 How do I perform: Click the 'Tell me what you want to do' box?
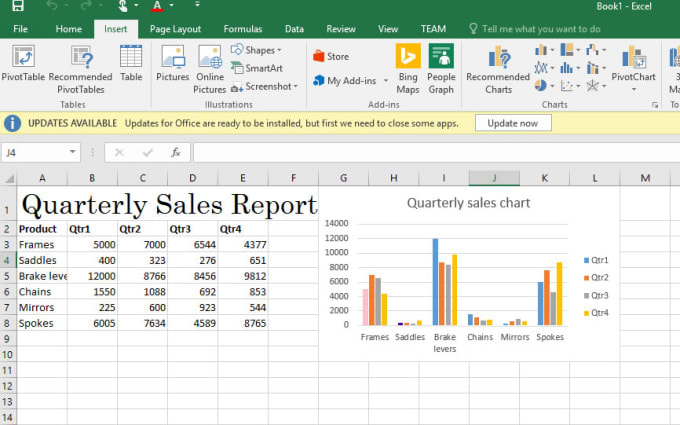click(535, 29)
